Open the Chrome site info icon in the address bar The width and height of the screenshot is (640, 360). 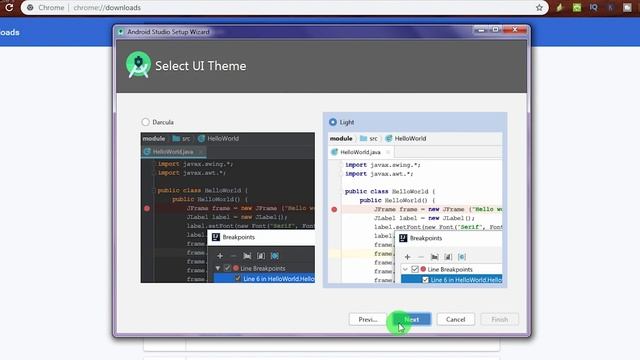tap(30, 8)
